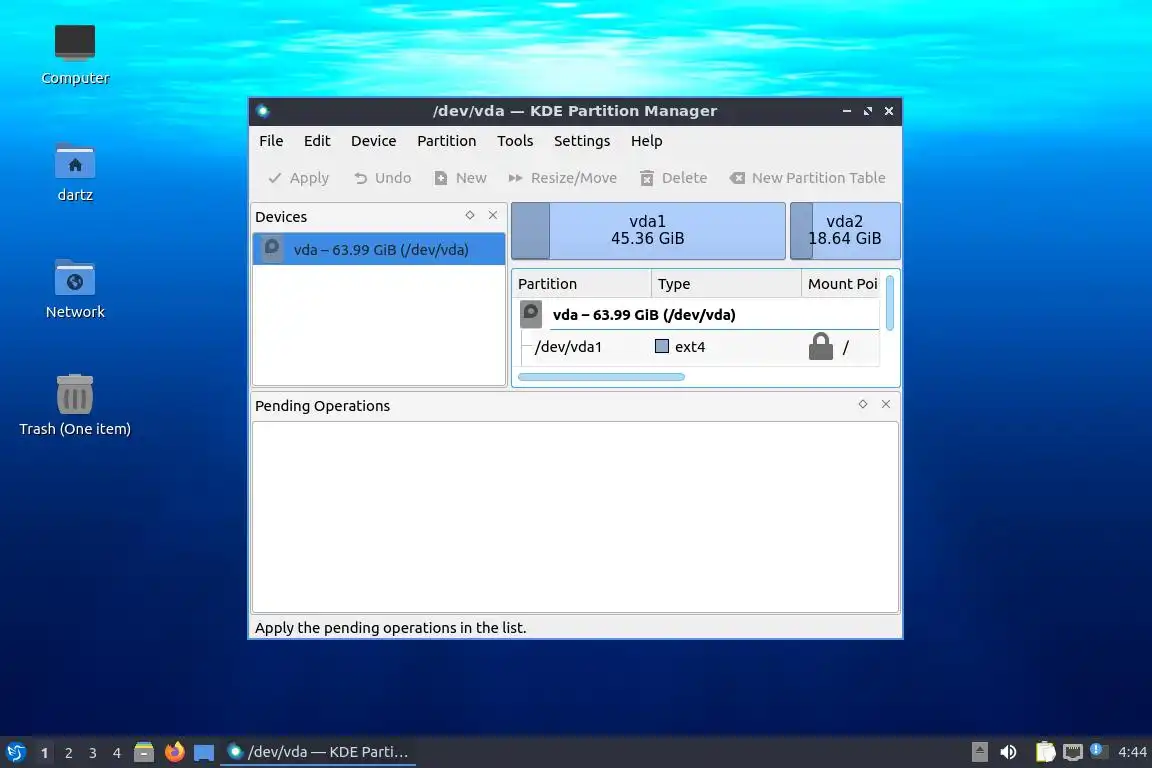Open the Network desktop icon
The width and height of the screenshot is (1152, 768).
75,289
